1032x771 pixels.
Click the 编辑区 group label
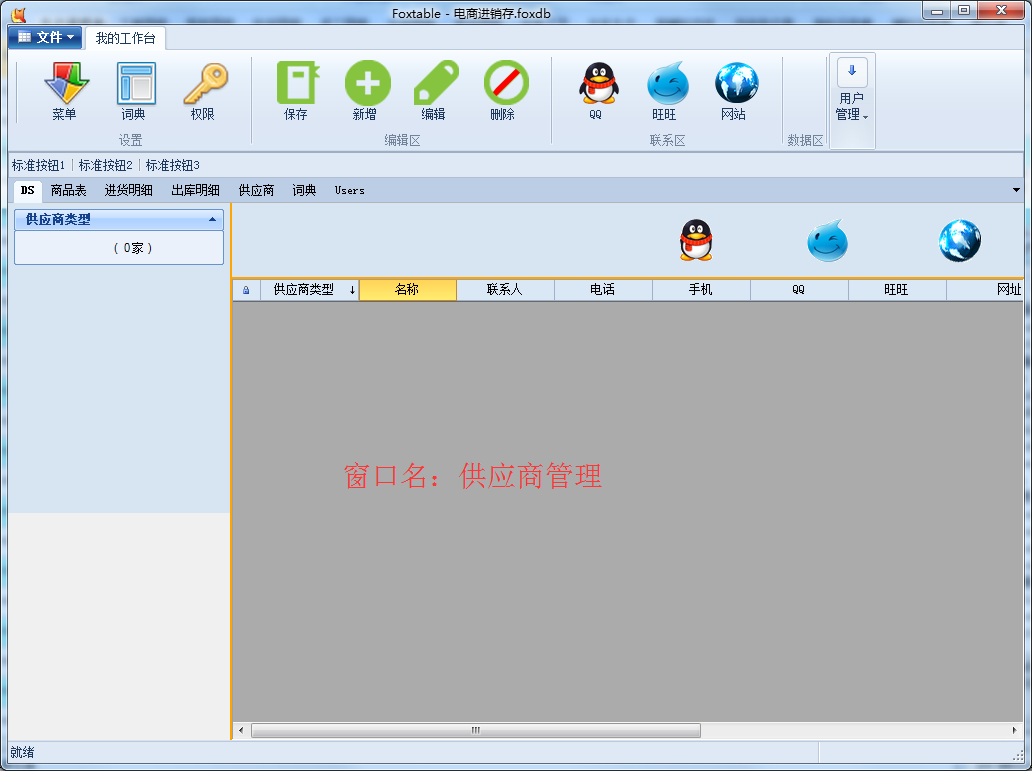tap(402, 140)
